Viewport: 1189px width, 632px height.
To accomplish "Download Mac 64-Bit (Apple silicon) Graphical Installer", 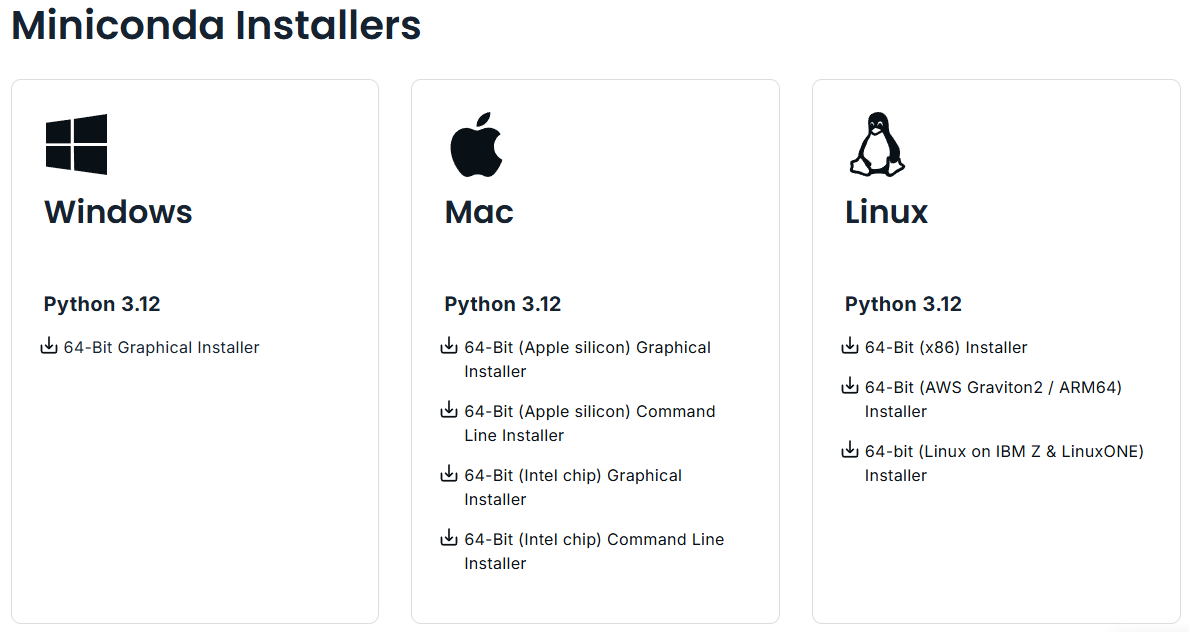I will pyautogui.click(x=587, y=348).
